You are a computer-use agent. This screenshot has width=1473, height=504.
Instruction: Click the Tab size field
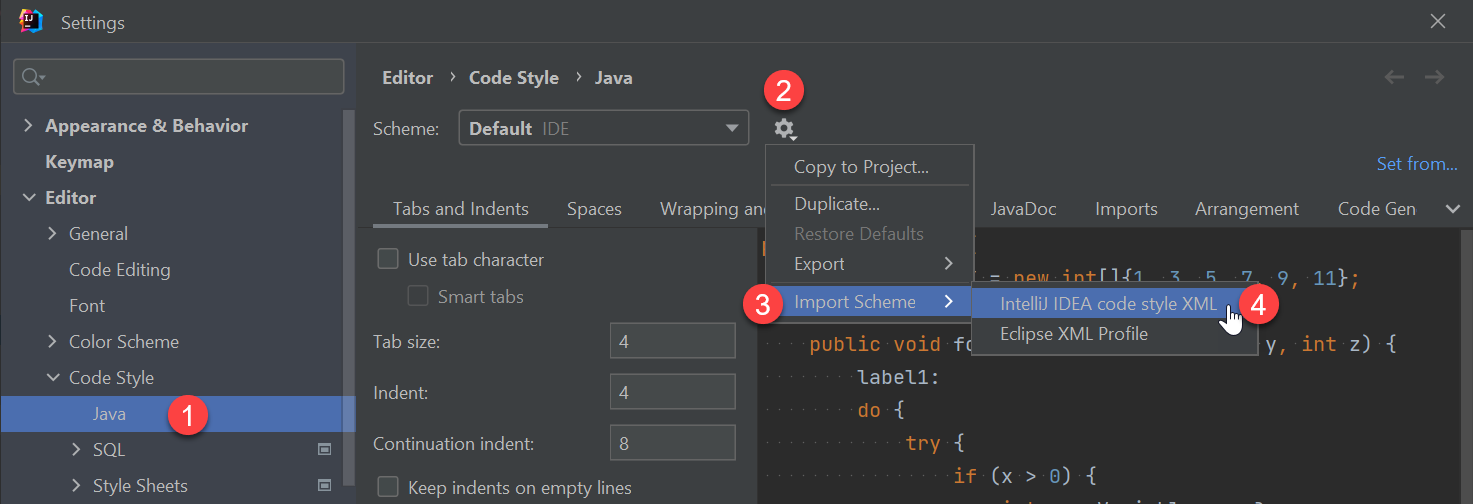tap(673, 342)
